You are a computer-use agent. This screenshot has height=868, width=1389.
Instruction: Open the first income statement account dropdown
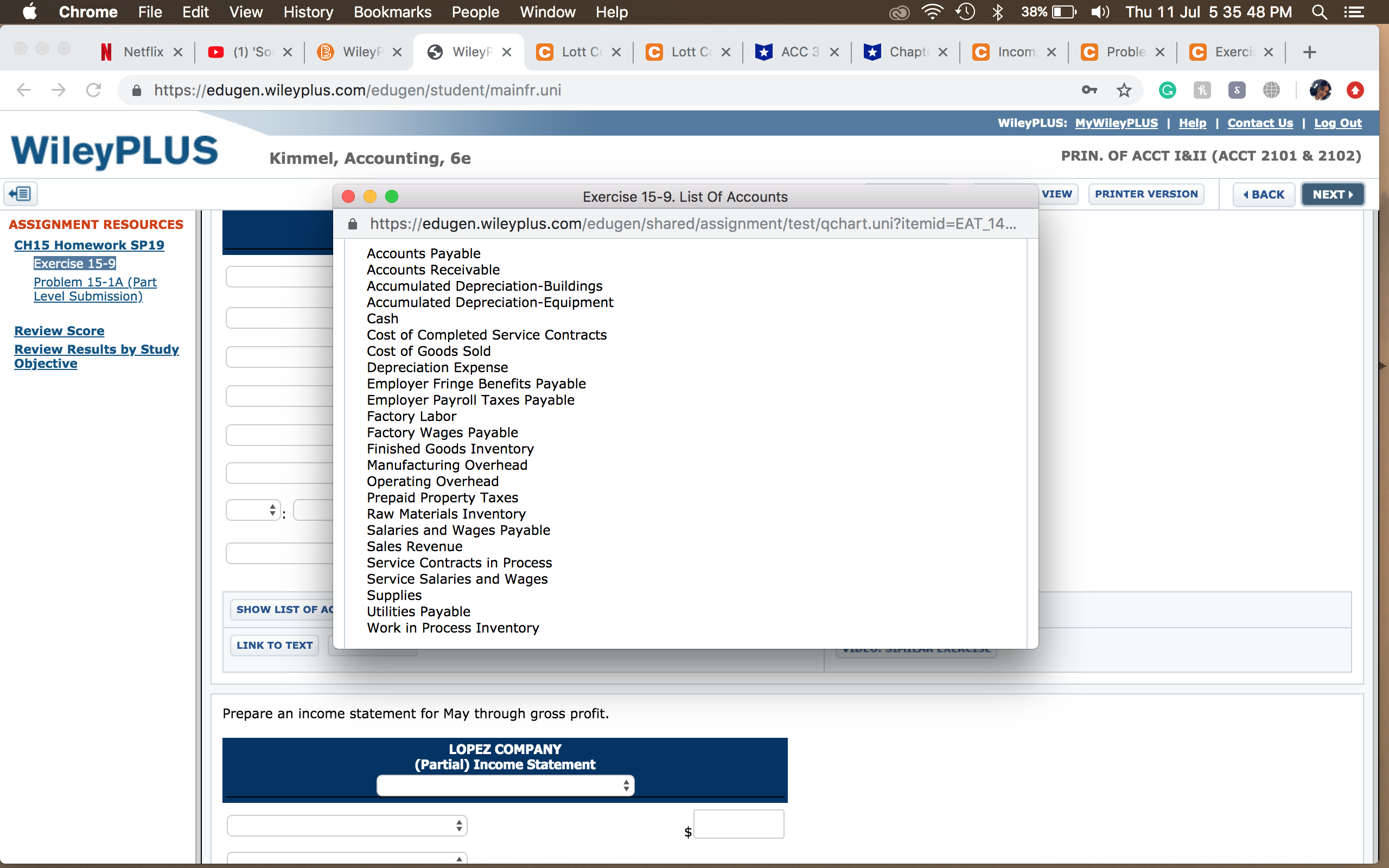click(x=347, y=826)
